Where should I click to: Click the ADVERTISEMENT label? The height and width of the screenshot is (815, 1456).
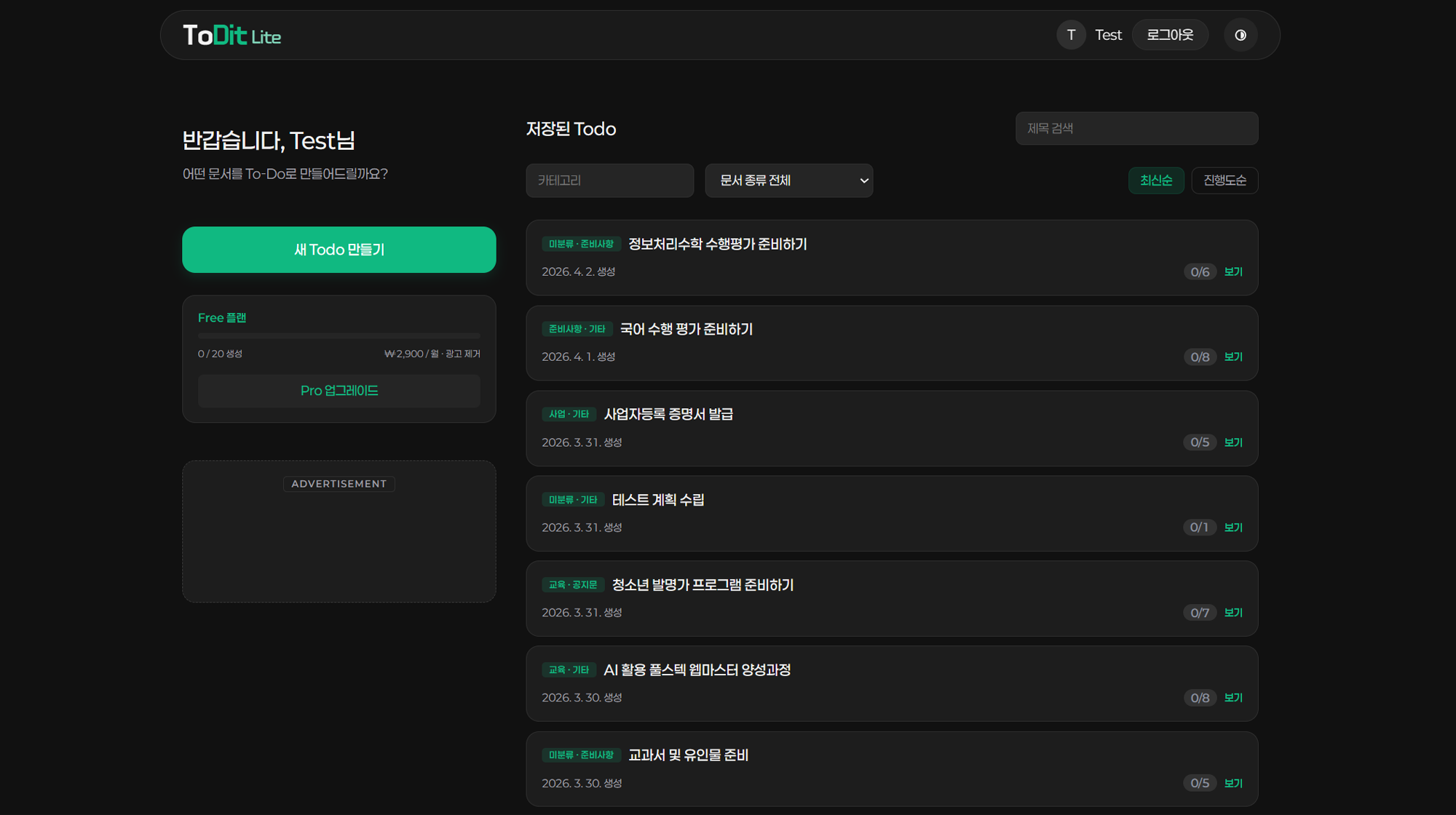pos(339,484)
